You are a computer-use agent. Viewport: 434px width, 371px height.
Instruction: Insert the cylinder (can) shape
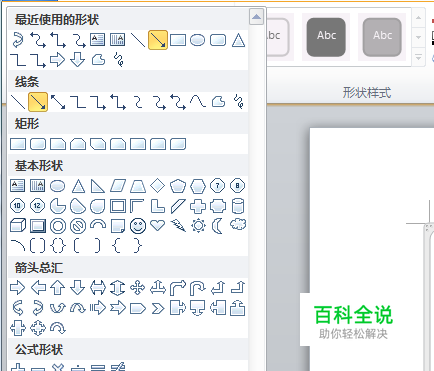tap(238, 206)
